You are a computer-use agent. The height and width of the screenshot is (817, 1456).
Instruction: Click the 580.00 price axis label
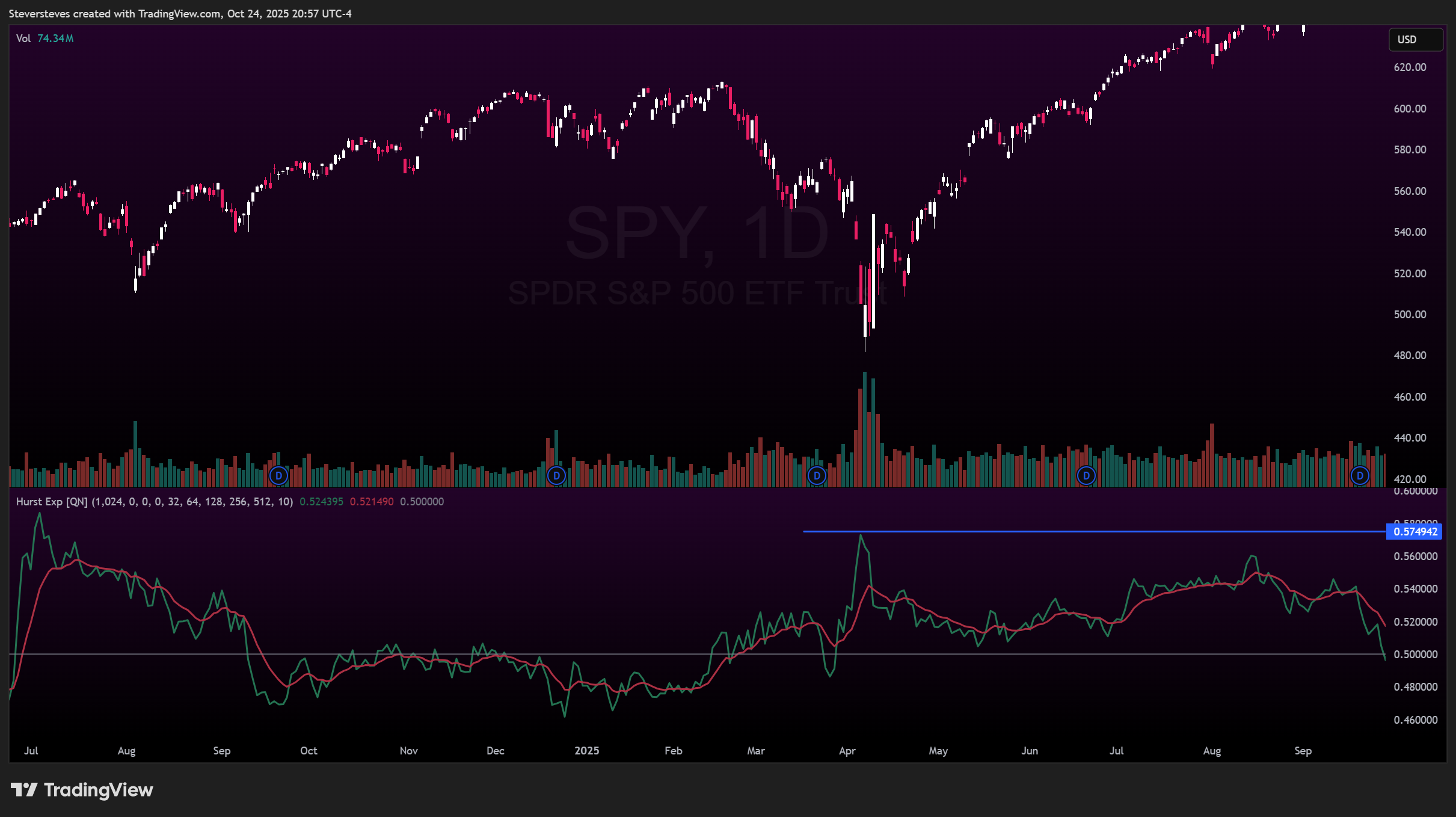pyautogui.click(x=1410, y=150)
